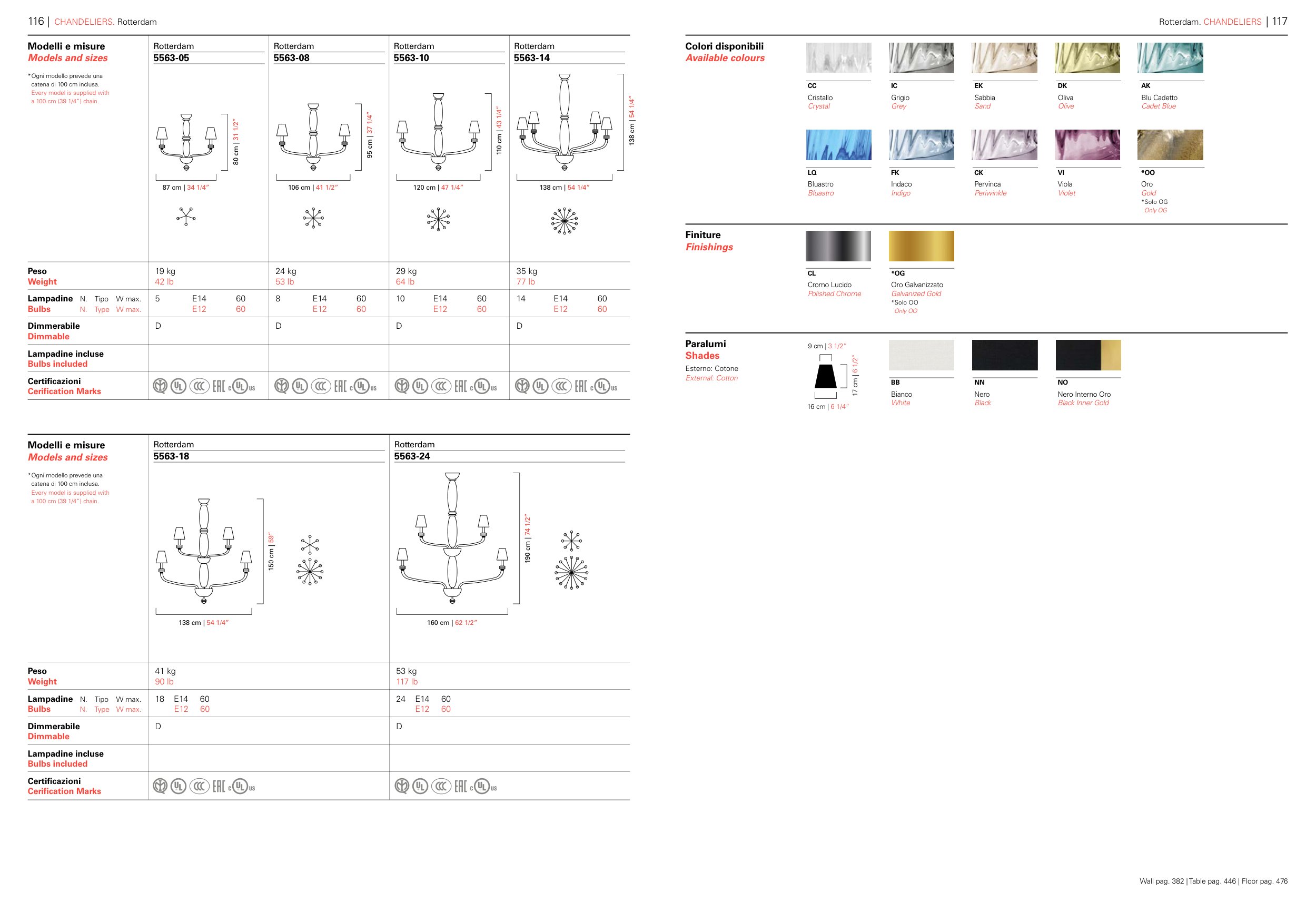The width and height of the screenshot is (1316, 901).
Task: Select the Cromo Lucido chrome finish swatch
Action: (x=838, y=246)
